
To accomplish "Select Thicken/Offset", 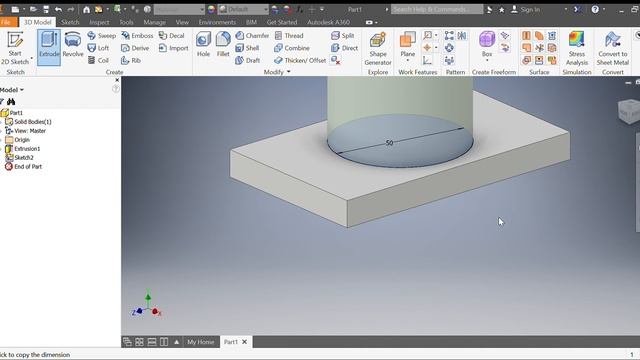I will 300,60.
